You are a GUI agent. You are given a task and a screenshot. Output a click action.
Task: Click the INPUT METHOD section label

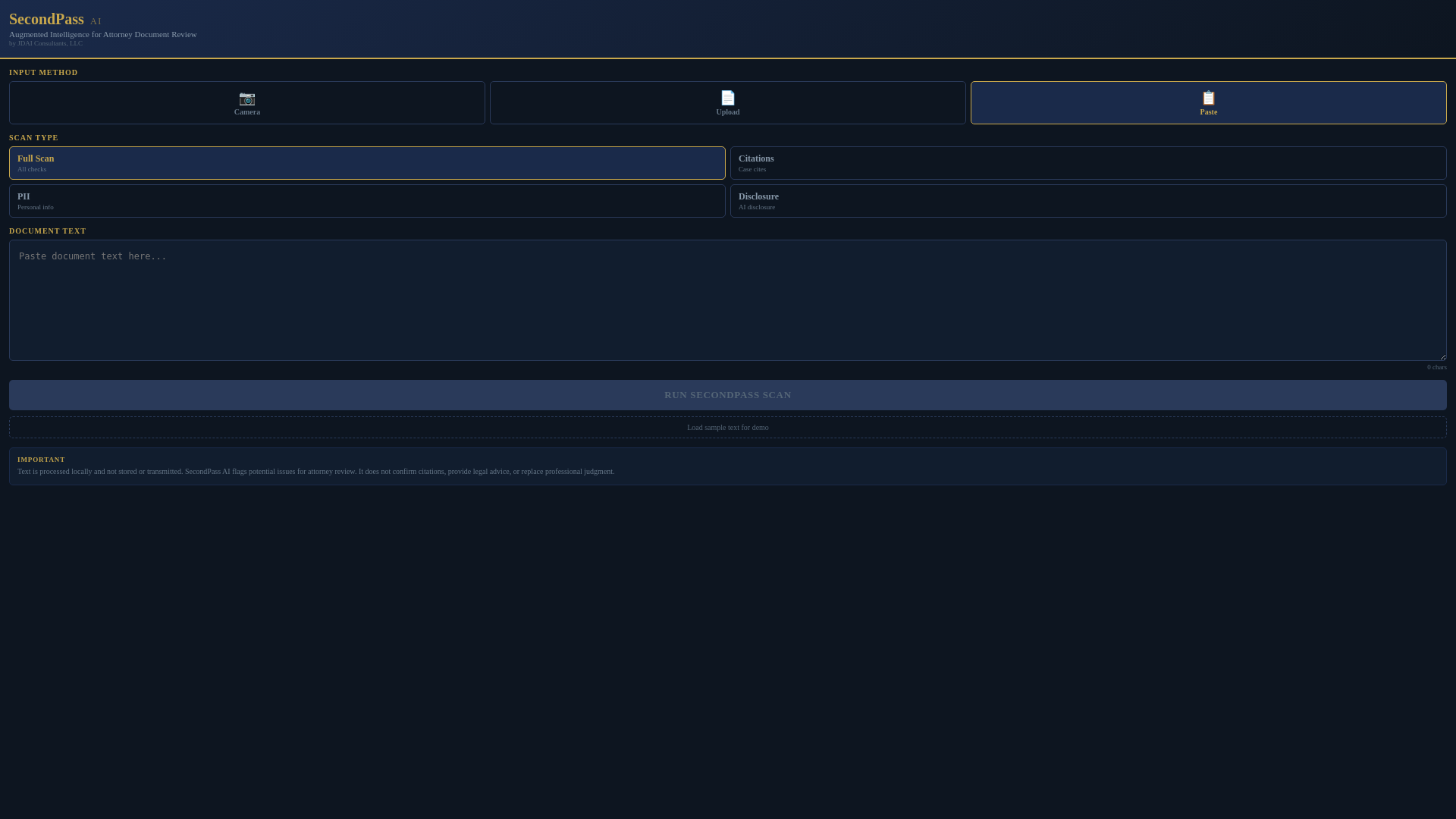click(x=43, y=72)
